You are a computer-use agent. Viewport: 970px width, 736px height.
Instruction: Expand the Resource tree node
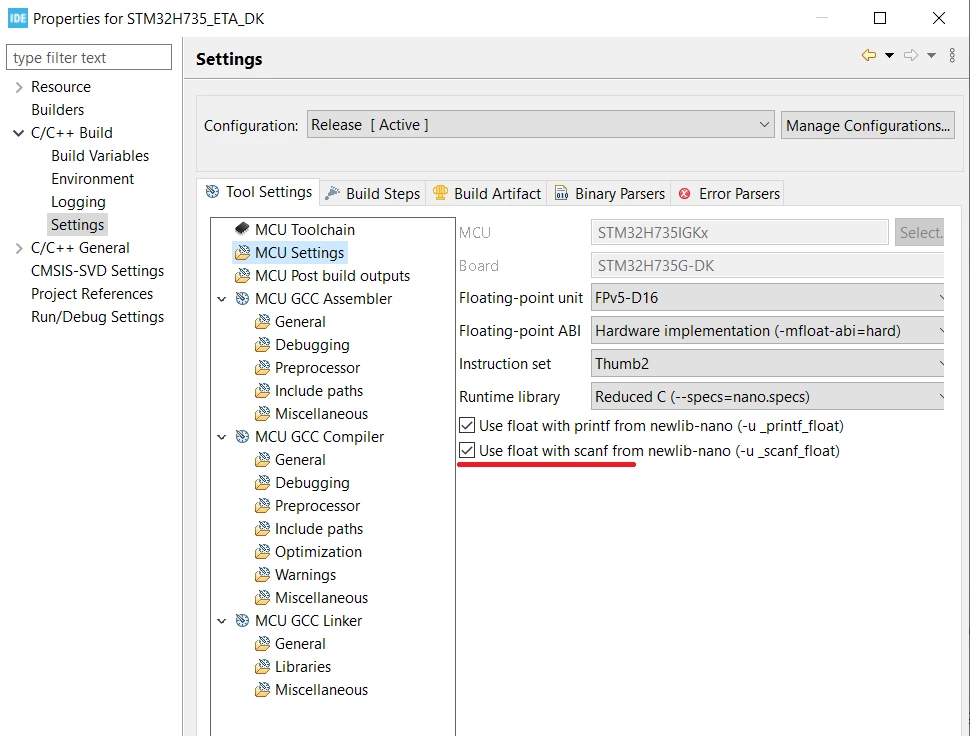coord(19,87)
